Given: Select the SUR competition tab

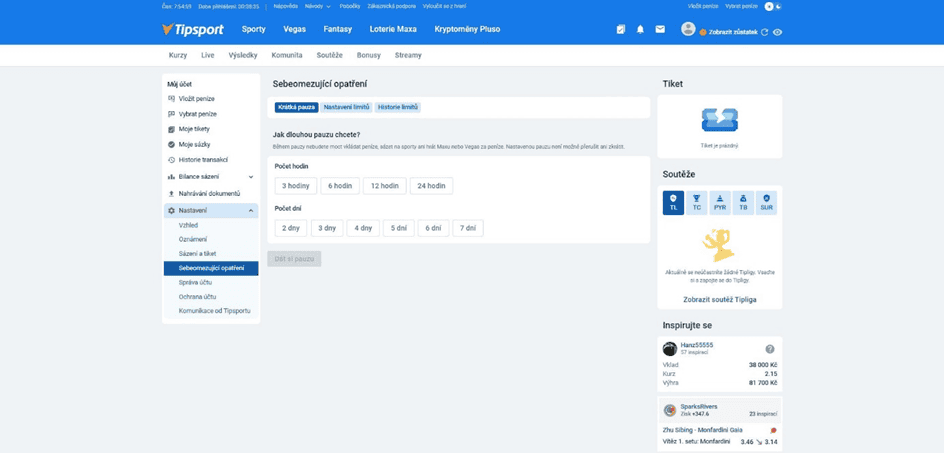Looking at the screenshot, I should coord(766,202).
